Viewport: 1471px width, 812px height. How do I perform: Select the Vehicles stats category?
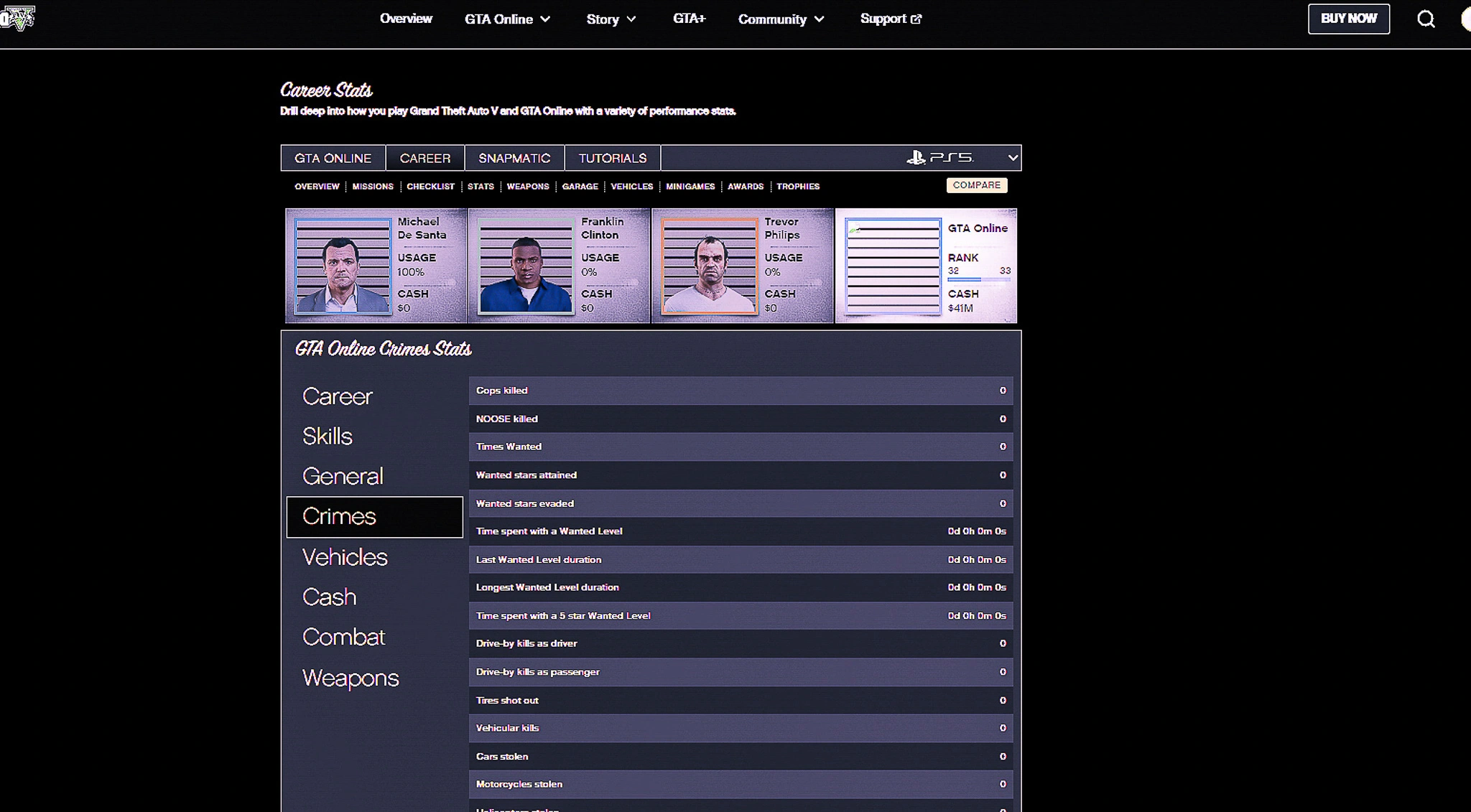click(x=345, y=557)
